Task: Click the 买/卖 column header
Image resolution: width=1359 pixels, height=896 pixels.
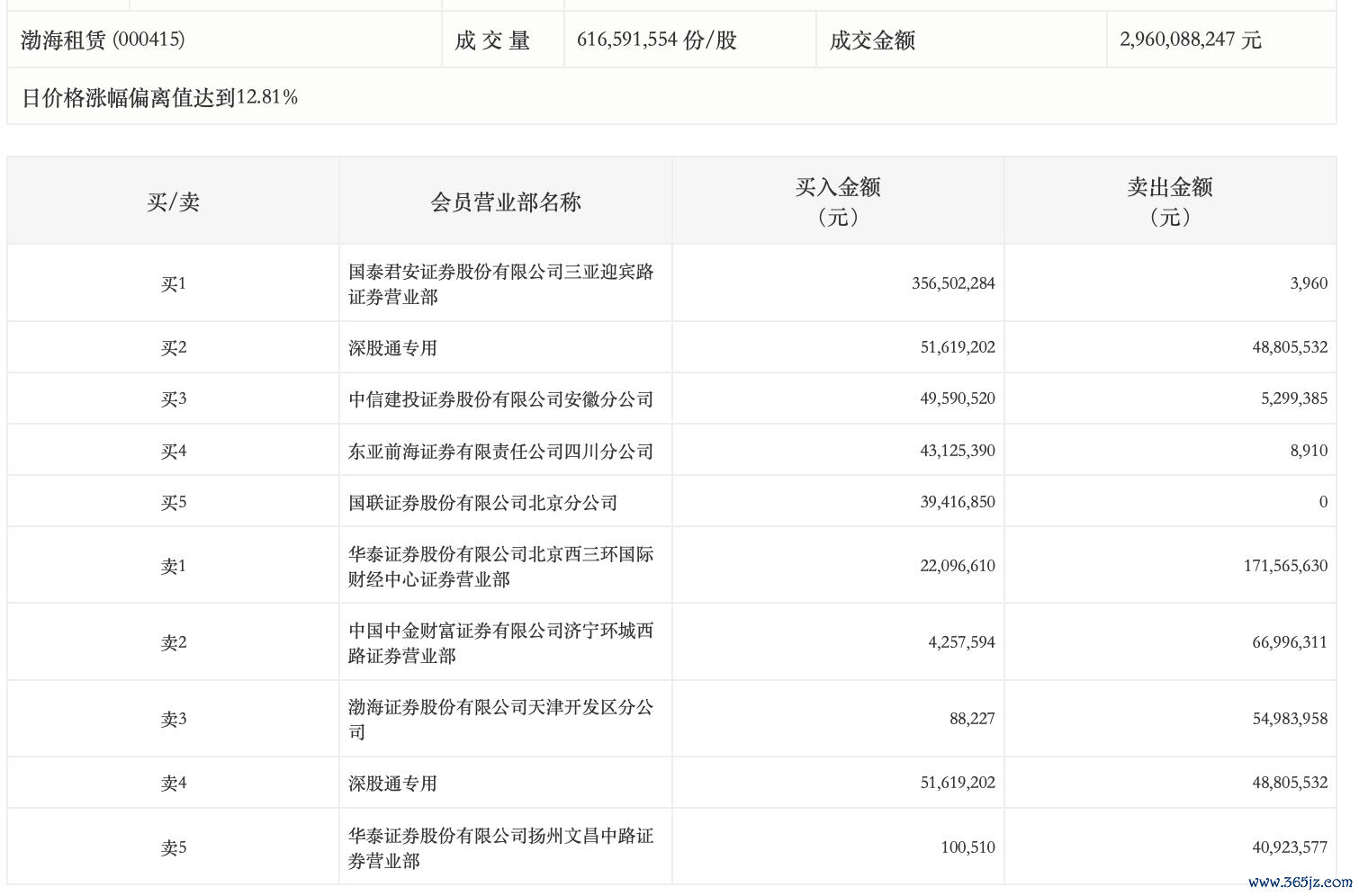Action: [174, 202]
